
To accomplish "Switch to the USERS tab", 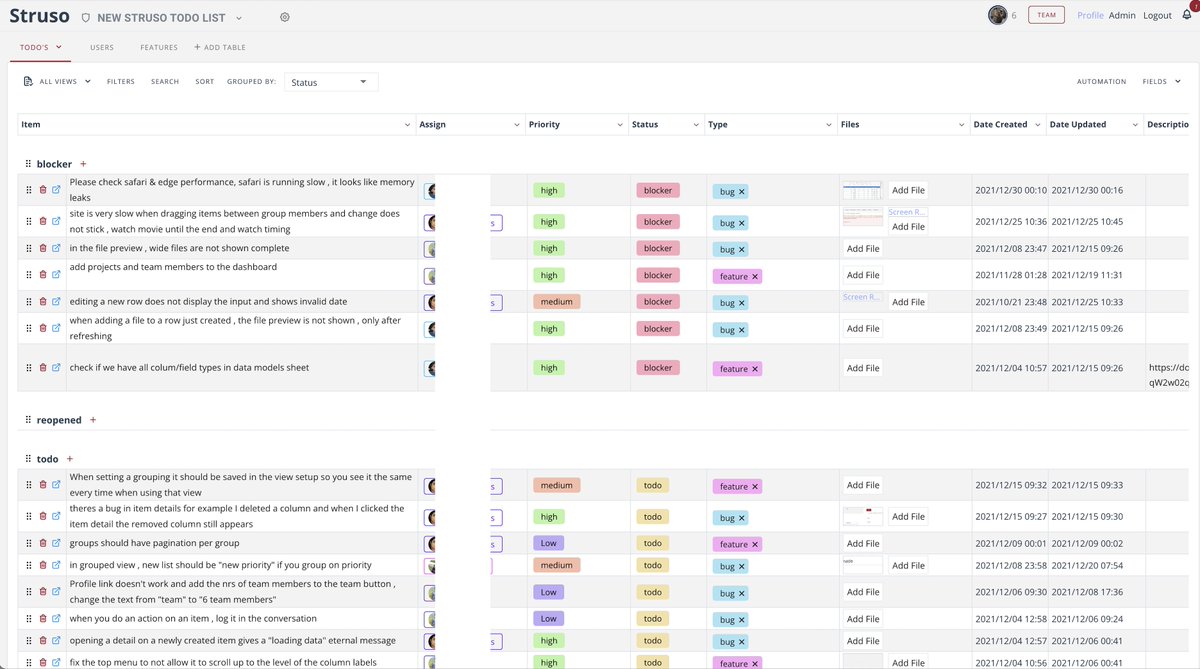I will [102, 47].
